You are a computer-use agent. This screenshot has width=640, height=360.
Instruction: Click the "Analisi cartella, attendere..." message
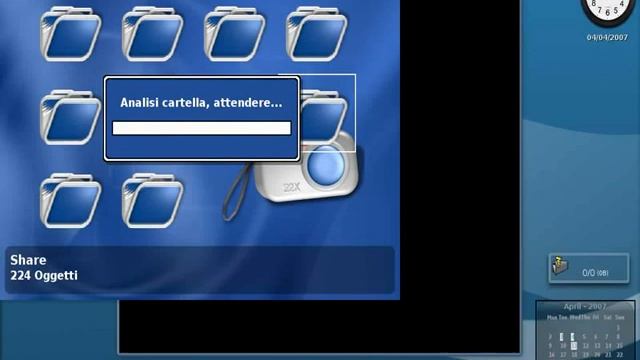tap(201, 102)
